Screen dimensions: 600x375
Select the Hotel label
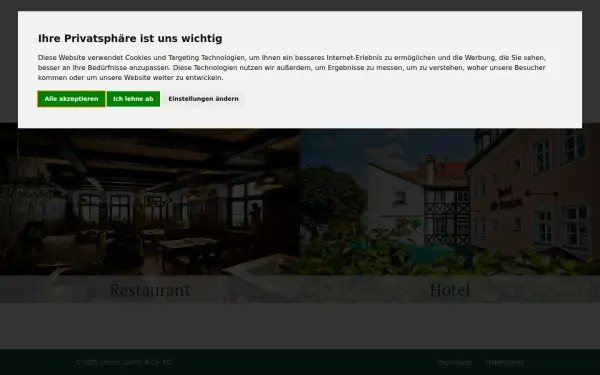[450, 290]
